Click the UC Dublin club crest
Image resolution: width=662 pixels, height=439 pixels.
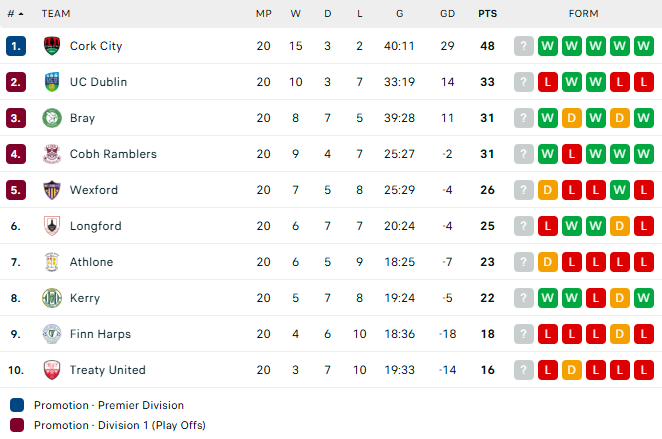point(52,82)
